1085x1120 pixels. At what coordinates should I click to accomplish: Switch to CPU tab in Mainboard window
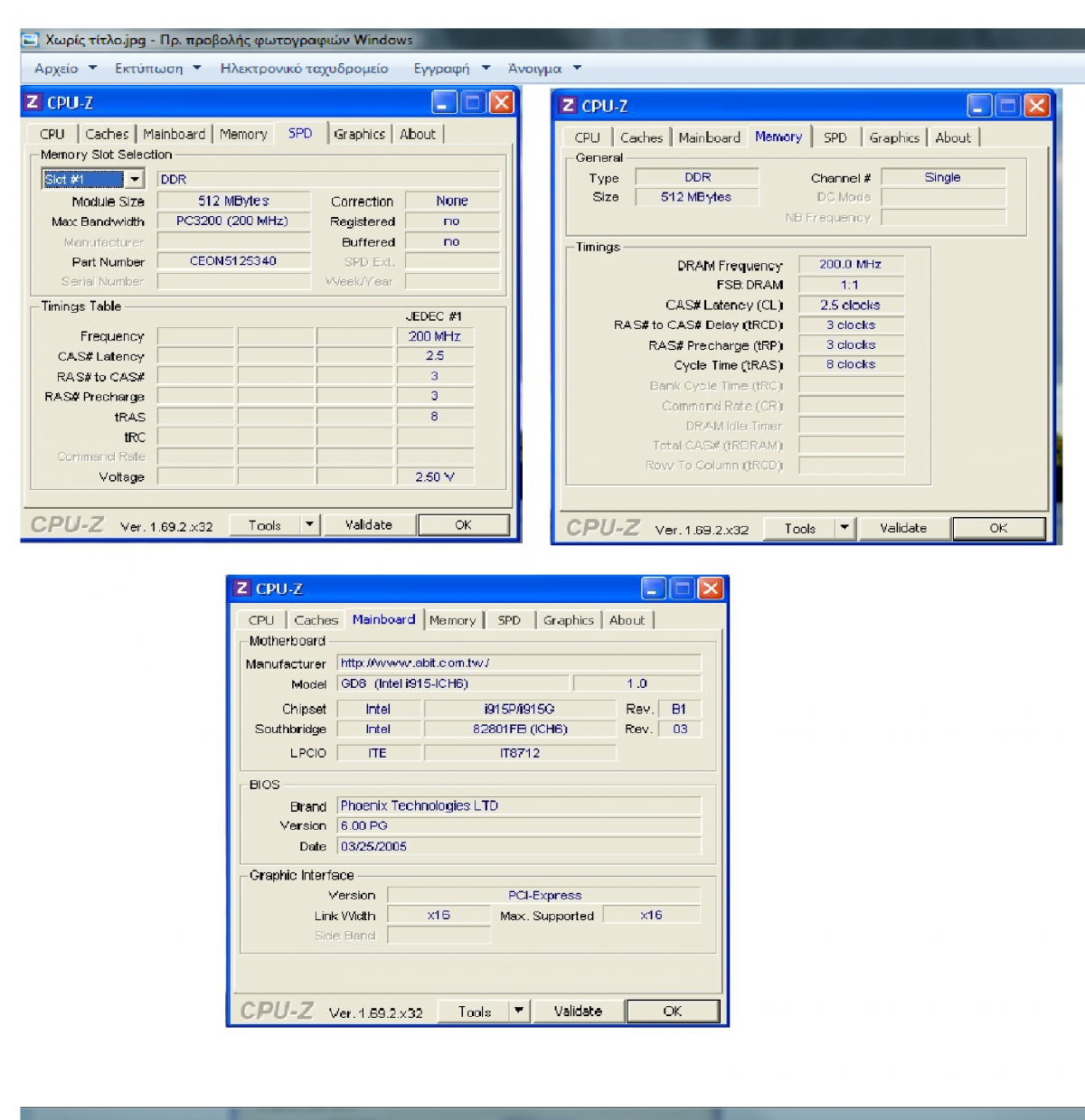point(261,620)
